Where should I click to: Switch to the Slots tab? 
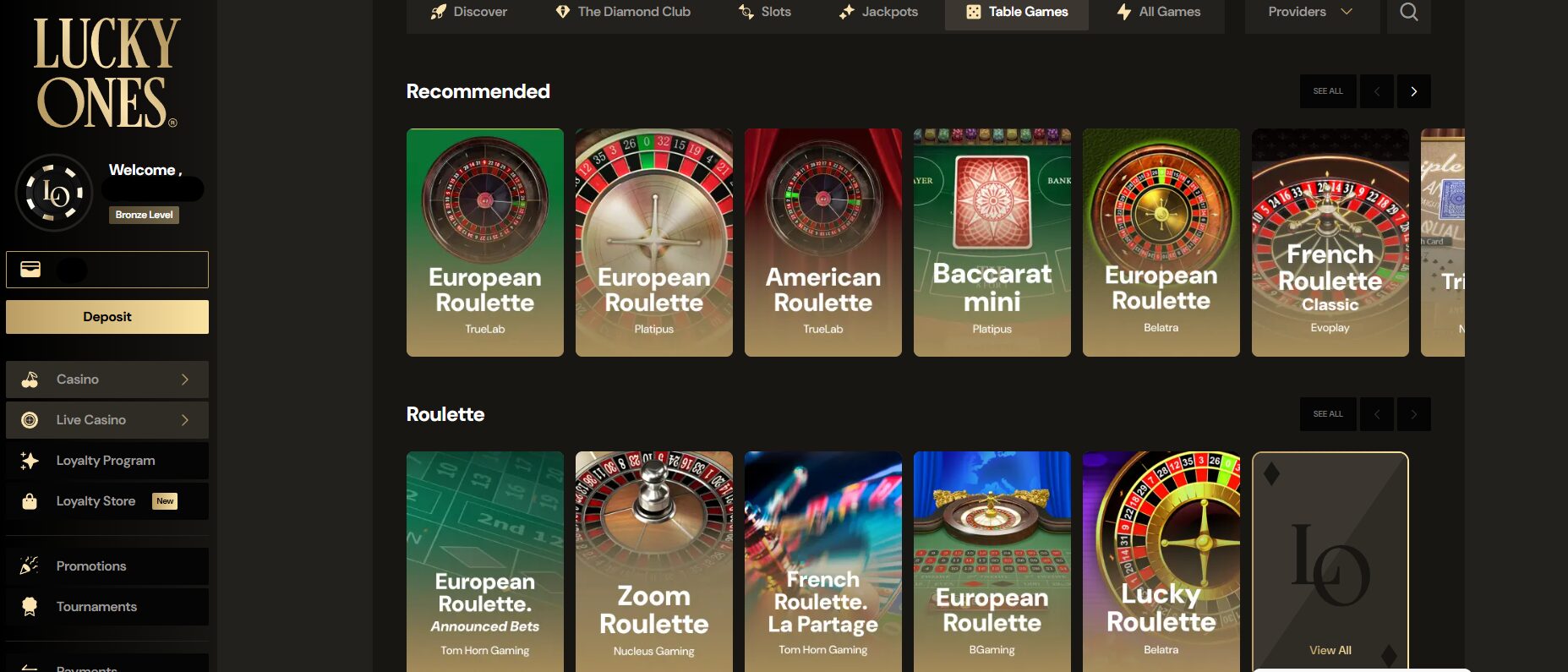click(765, 12)
